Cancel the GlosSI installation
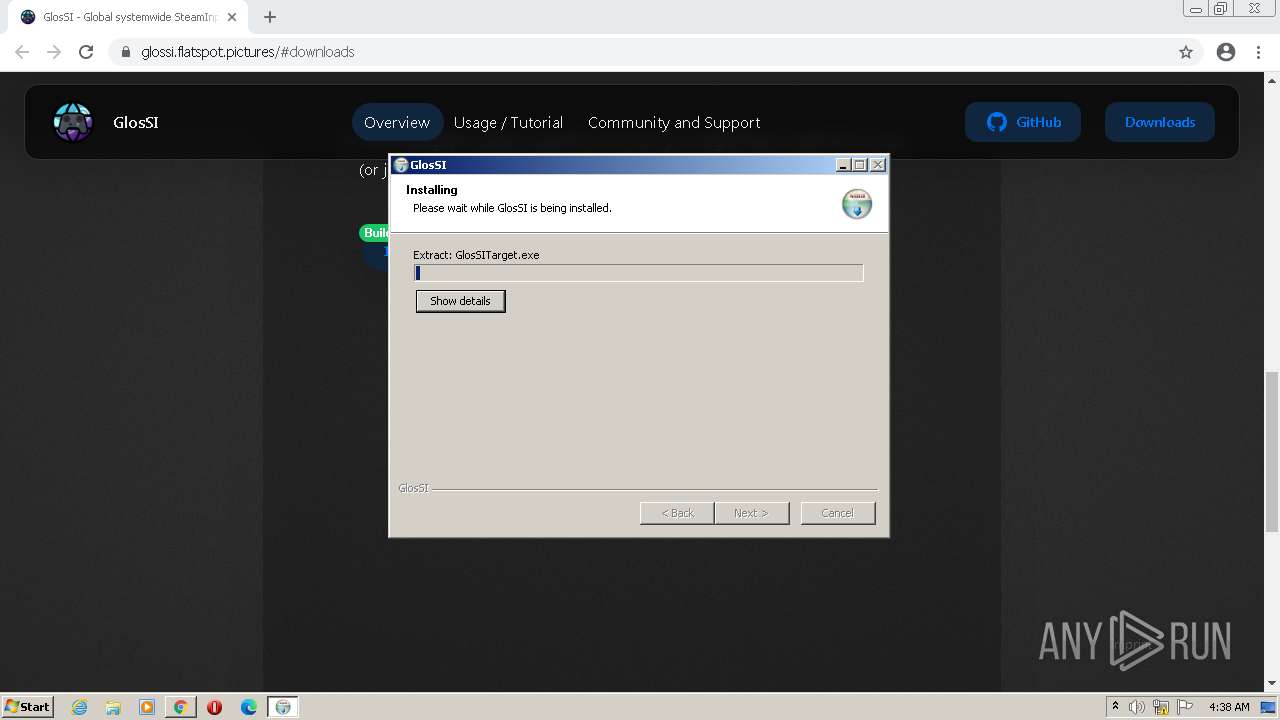The width and height of the screenshot is (1280, 720). coord(838,513)
